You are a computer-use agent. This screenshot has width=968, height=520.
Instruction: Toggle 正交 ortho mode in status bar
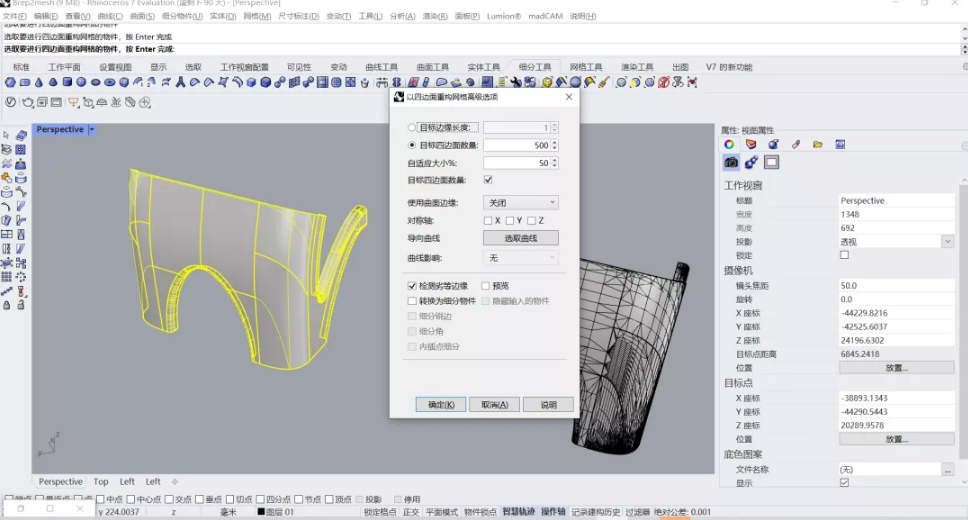pos(411,512)
